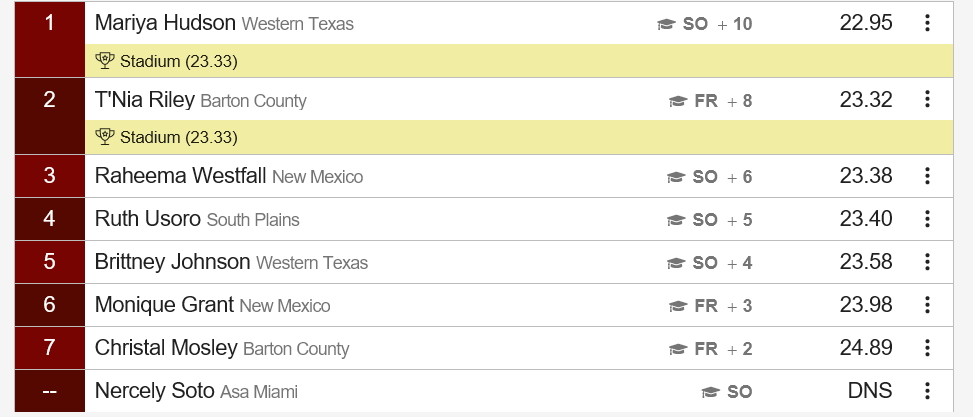The height and width of the screenshot is (417, 973).
Task: Open kebab menu on Brittney Johnson row
Action: [927, 262]
